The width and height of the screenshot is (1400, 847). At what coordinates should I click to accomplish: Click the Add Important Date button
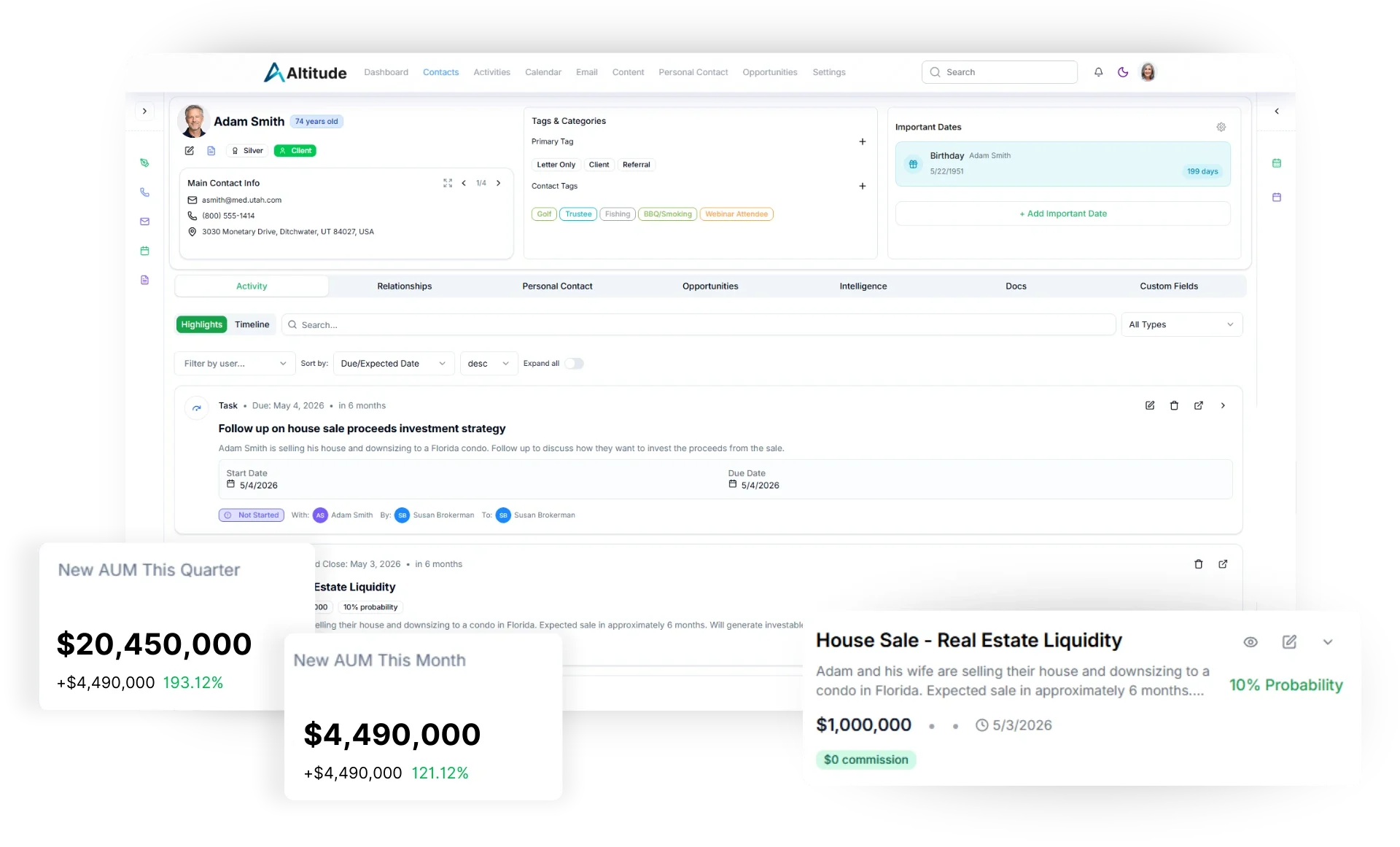click(x=1063, y=213)
